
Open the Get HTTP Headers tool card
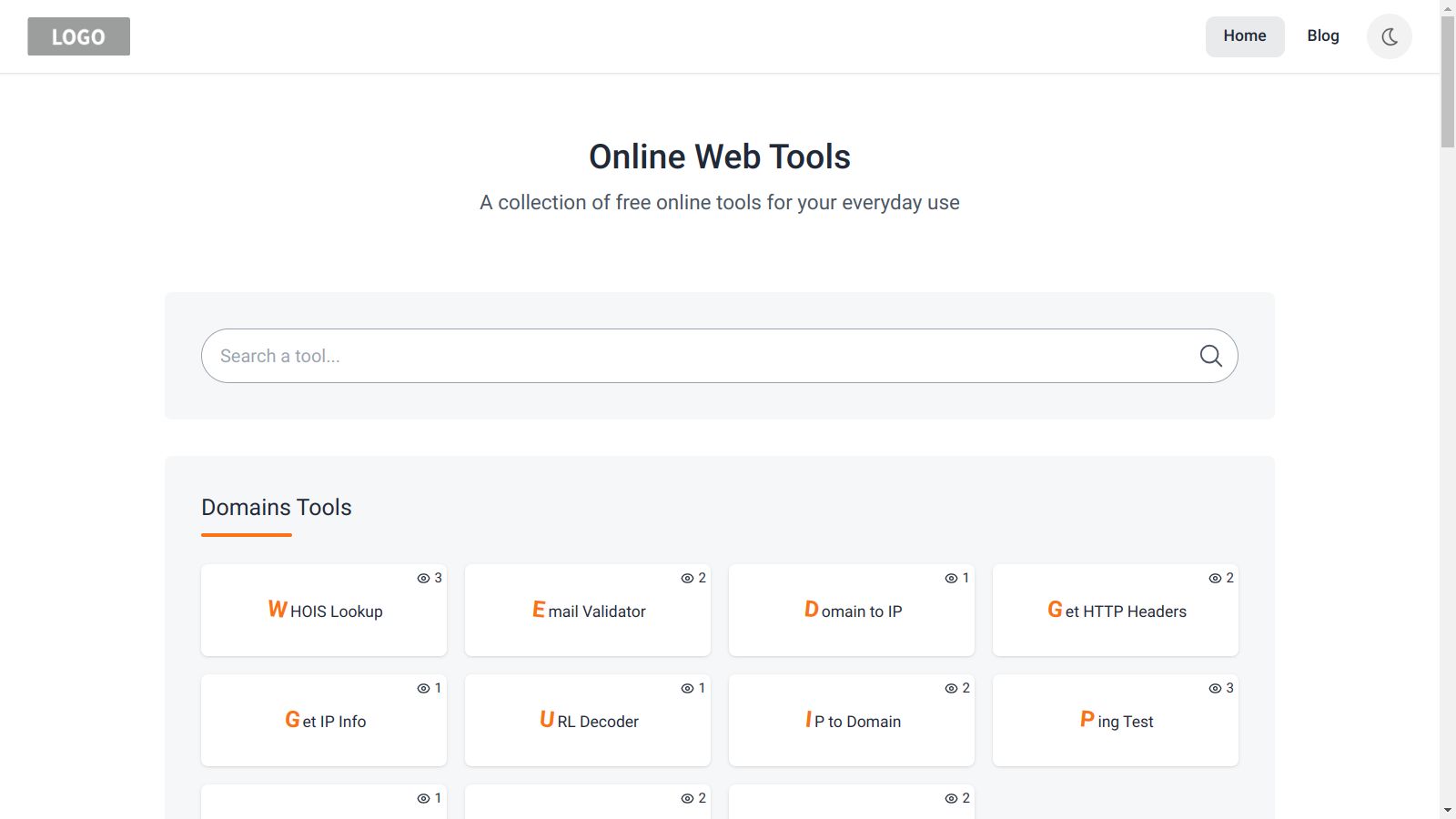point(1116,611)
